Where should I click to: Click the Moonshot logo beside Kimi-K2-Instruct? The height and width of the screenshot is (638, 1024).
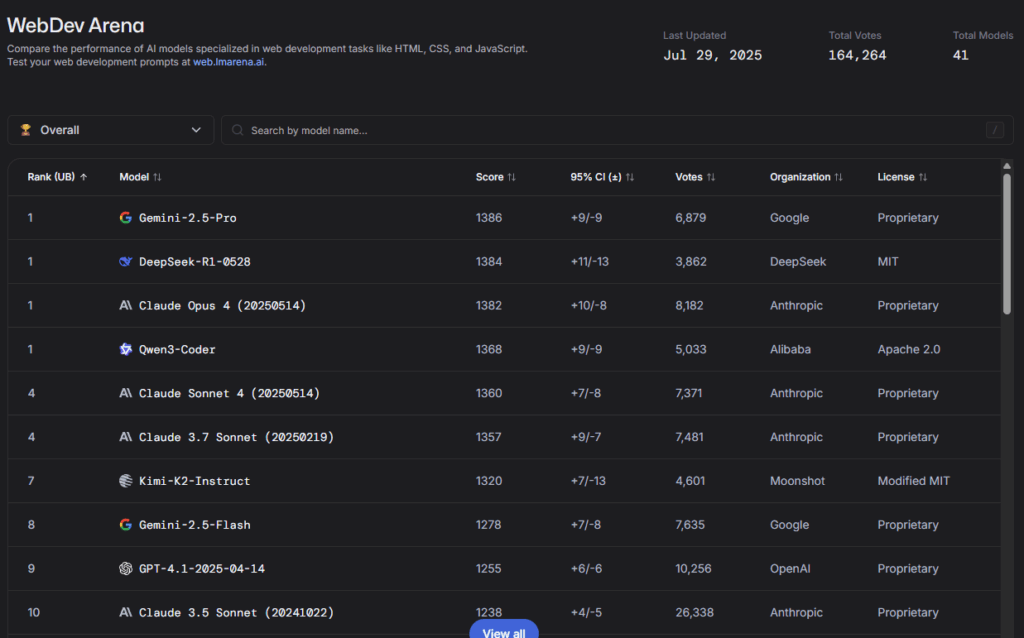(x=125, y=481)
